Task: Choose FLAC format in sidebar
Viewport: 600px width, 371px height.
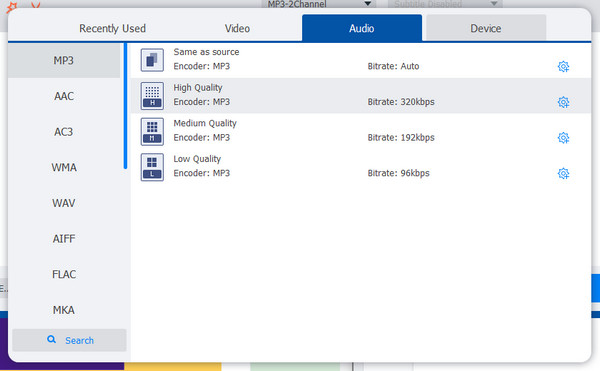Action: 64,274
